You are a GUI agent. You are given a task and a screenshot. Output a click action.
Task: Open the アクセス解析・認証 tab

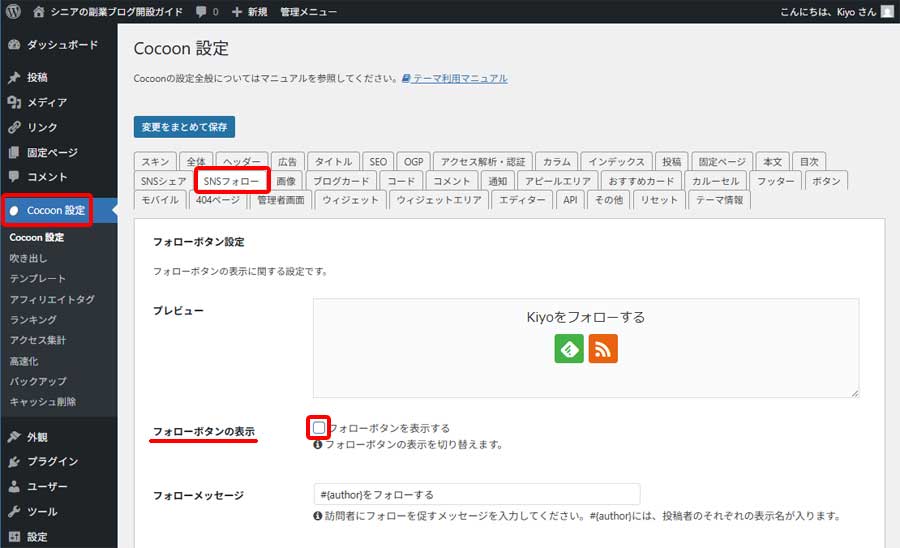[x=483, y=162]
